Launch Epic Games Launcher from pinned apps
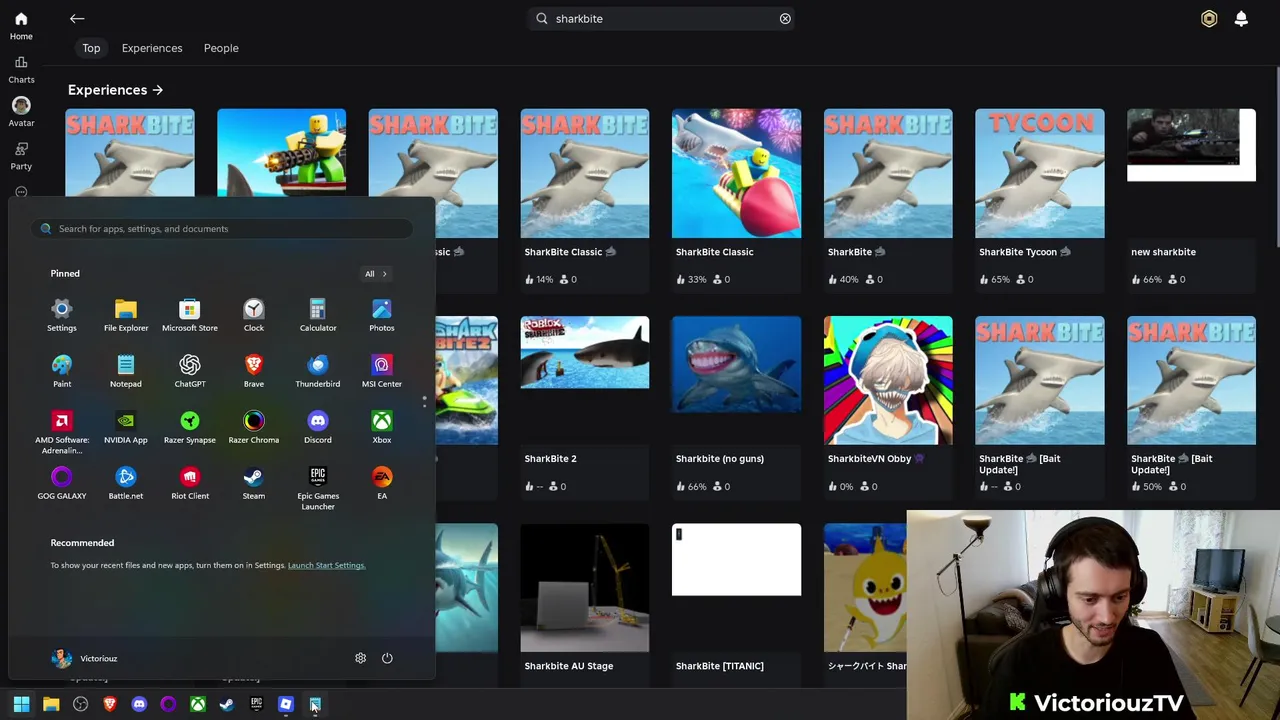 click(x=318, y=488)
